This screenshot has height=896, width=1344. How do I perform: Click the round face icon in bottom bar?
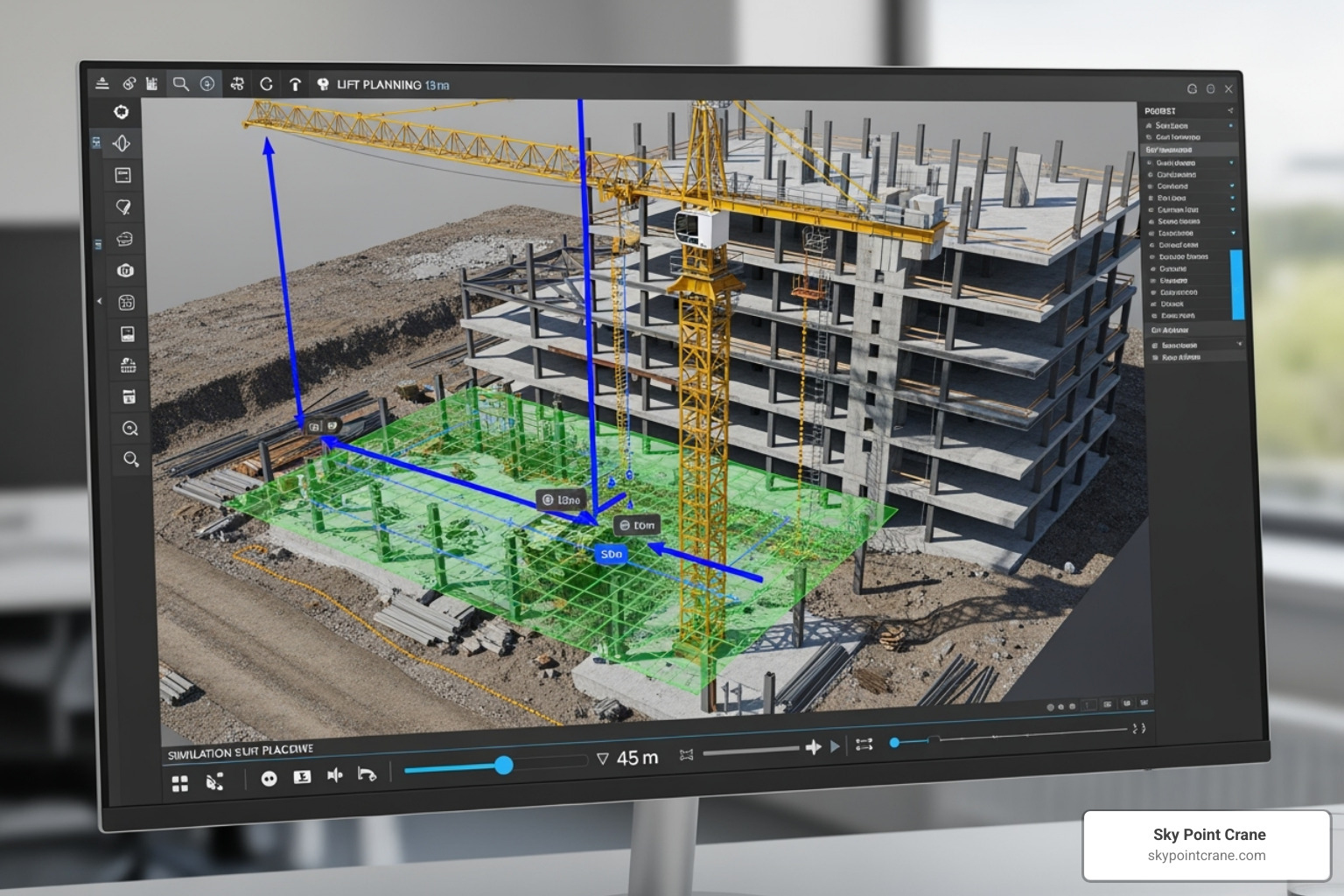269,779
